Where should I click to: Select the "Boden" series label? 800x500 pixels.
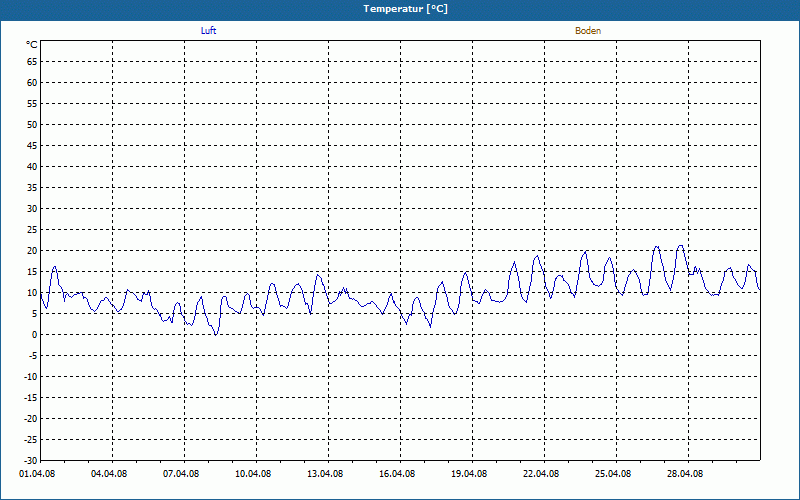click(588, 31)
